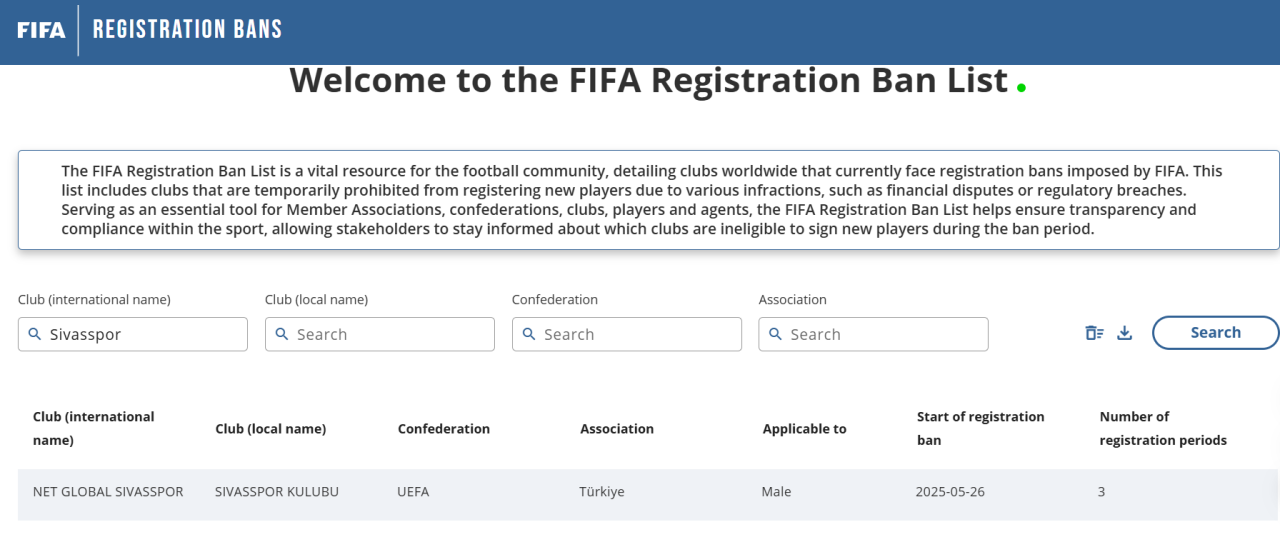Click the Search button
Image resolution: width=1280 pixels, height=537 pixels.
(1215, 333)
